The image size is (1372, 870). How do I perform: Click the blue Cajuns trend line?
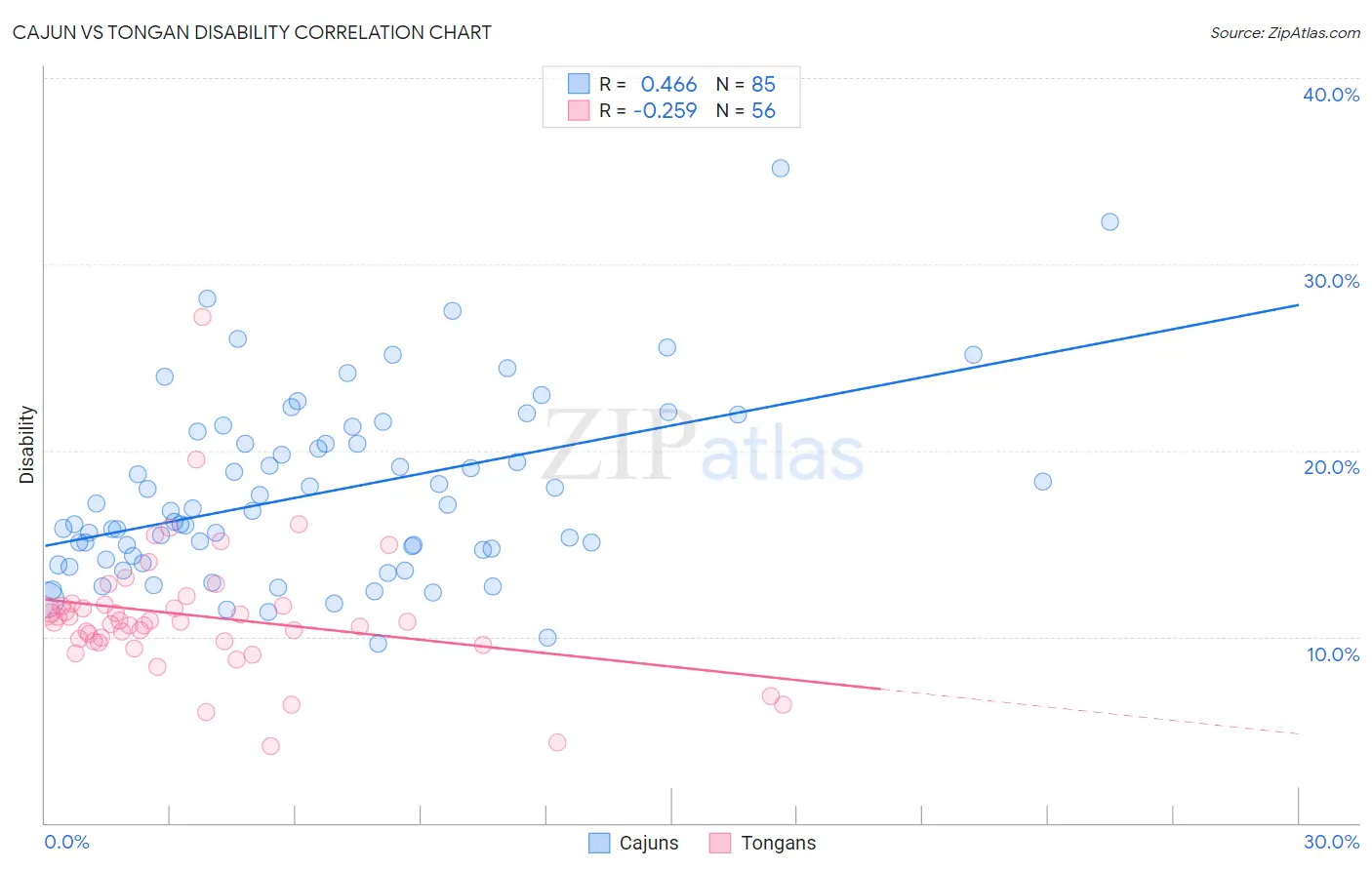671,425
